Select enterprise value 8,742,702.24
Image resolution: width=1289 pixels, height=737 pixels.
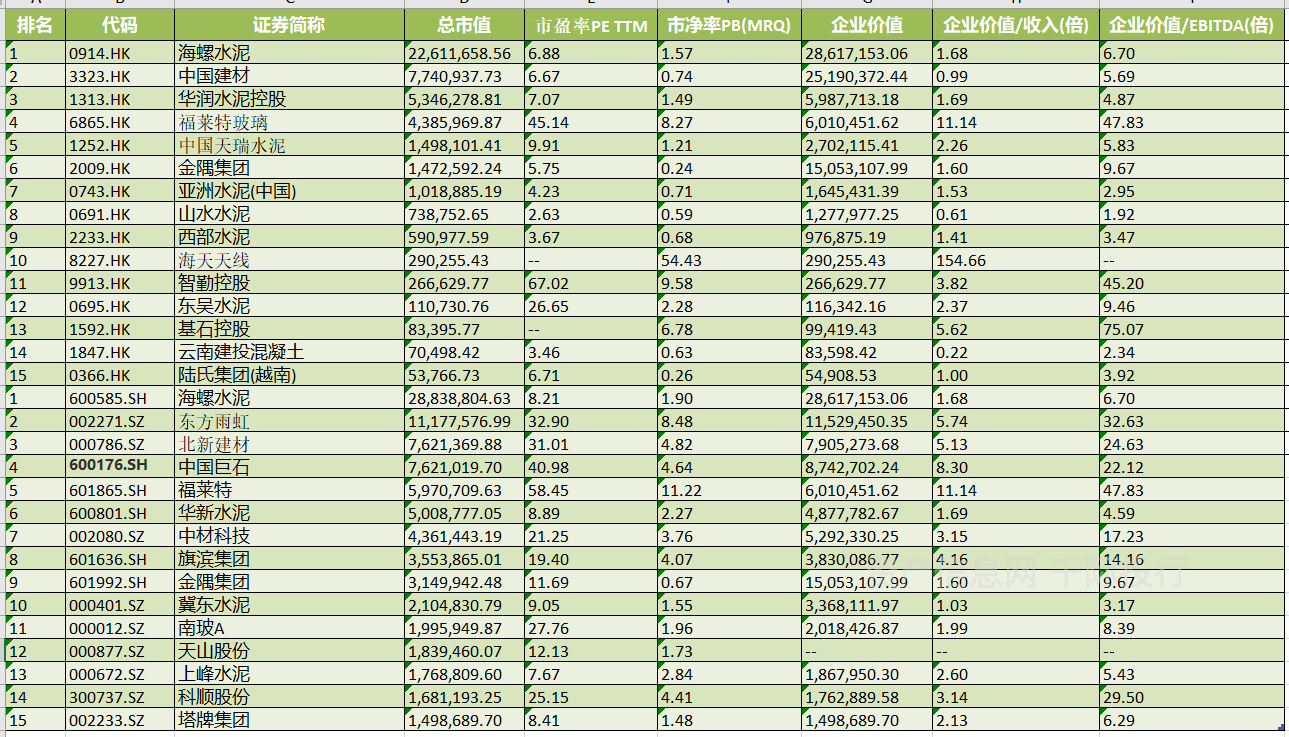click(866, 467)
